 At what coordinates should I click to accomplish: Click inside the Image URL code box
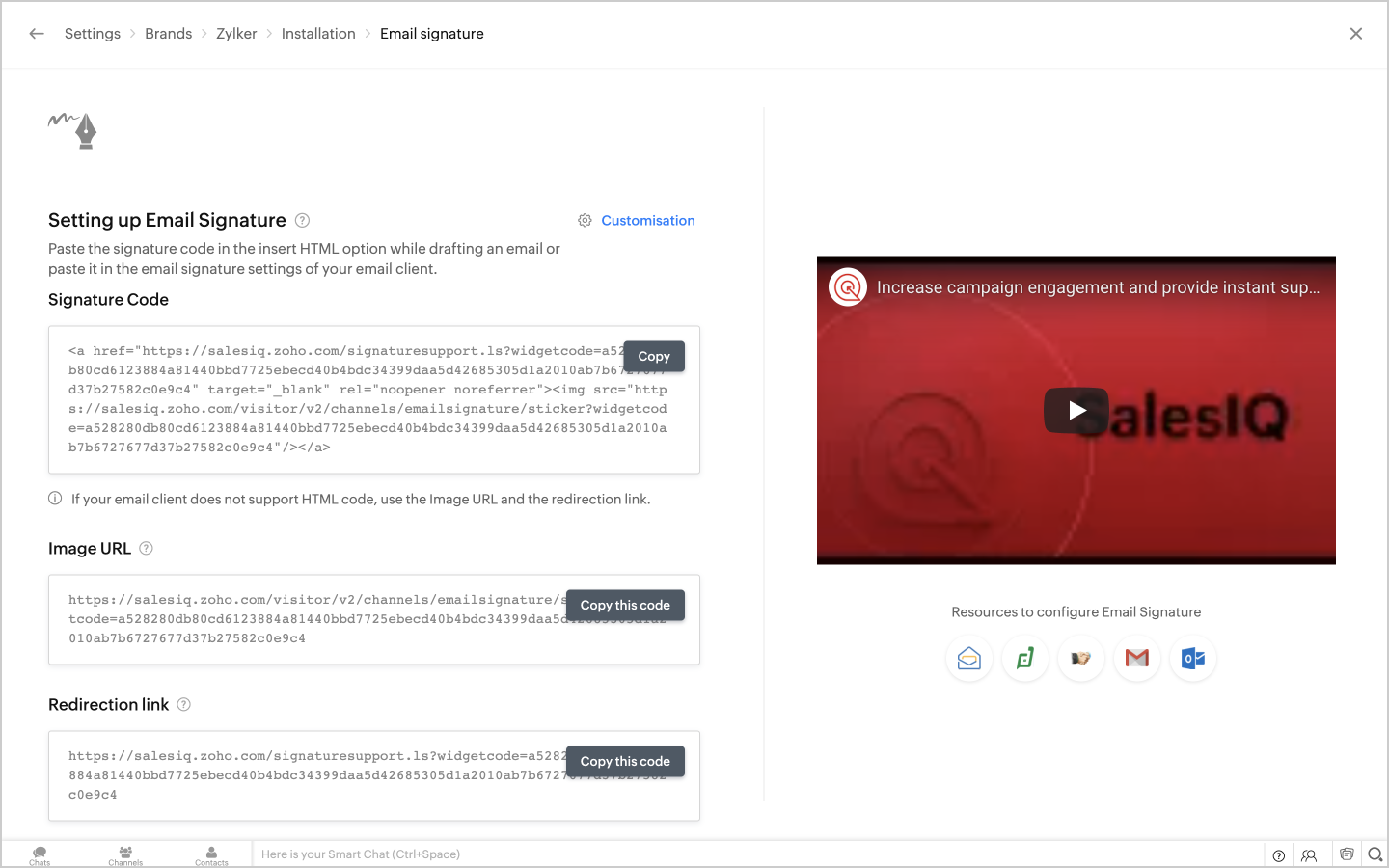374,620
